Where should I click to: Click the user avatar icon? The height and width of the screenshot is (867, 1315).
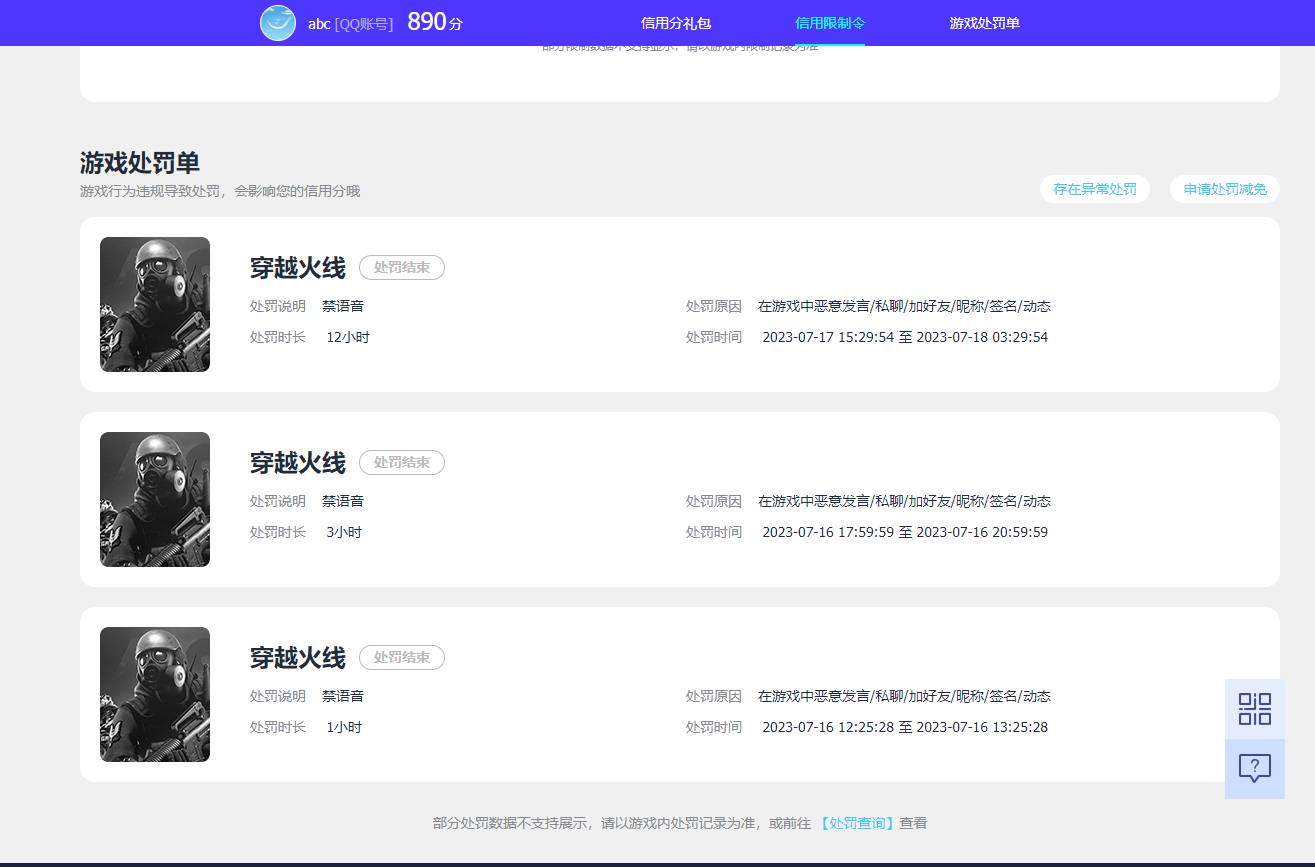(278, 22)
